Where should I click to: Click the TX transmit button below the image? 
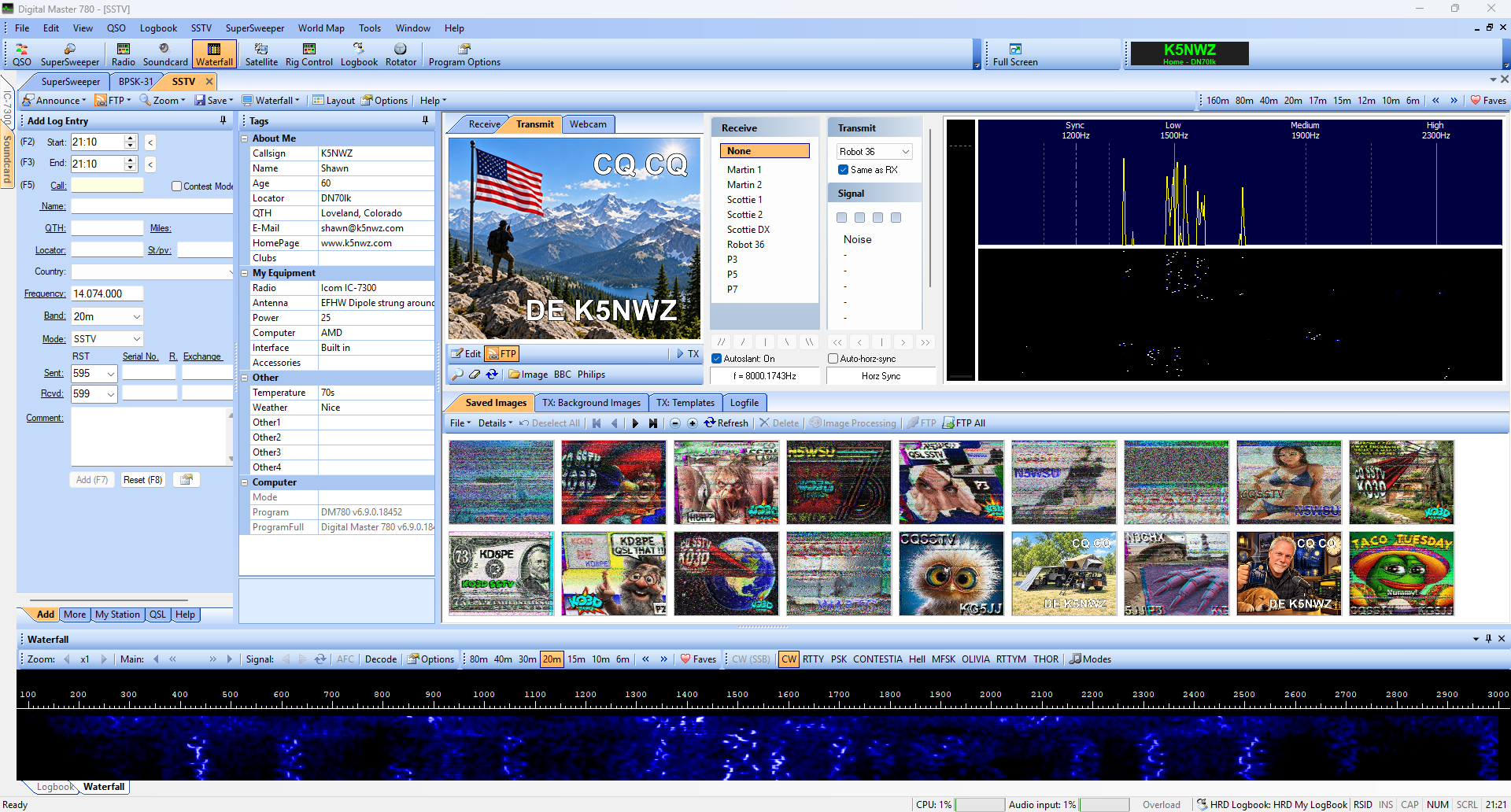coord(687,354)
